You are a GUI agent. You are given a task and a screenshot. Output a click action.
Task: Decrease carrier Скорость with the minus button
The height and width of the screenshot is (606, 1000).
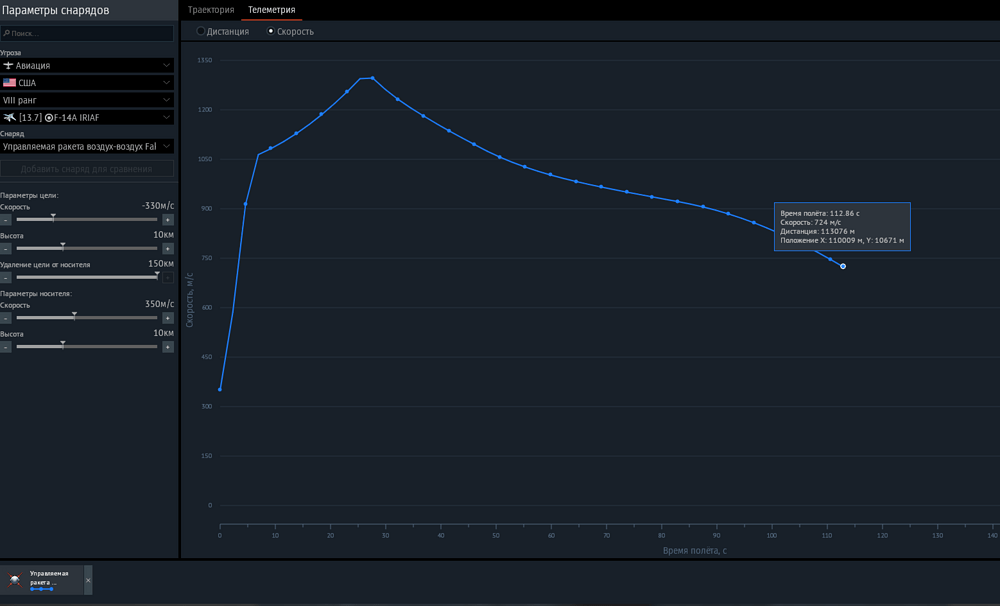click(x=6, y=318)
